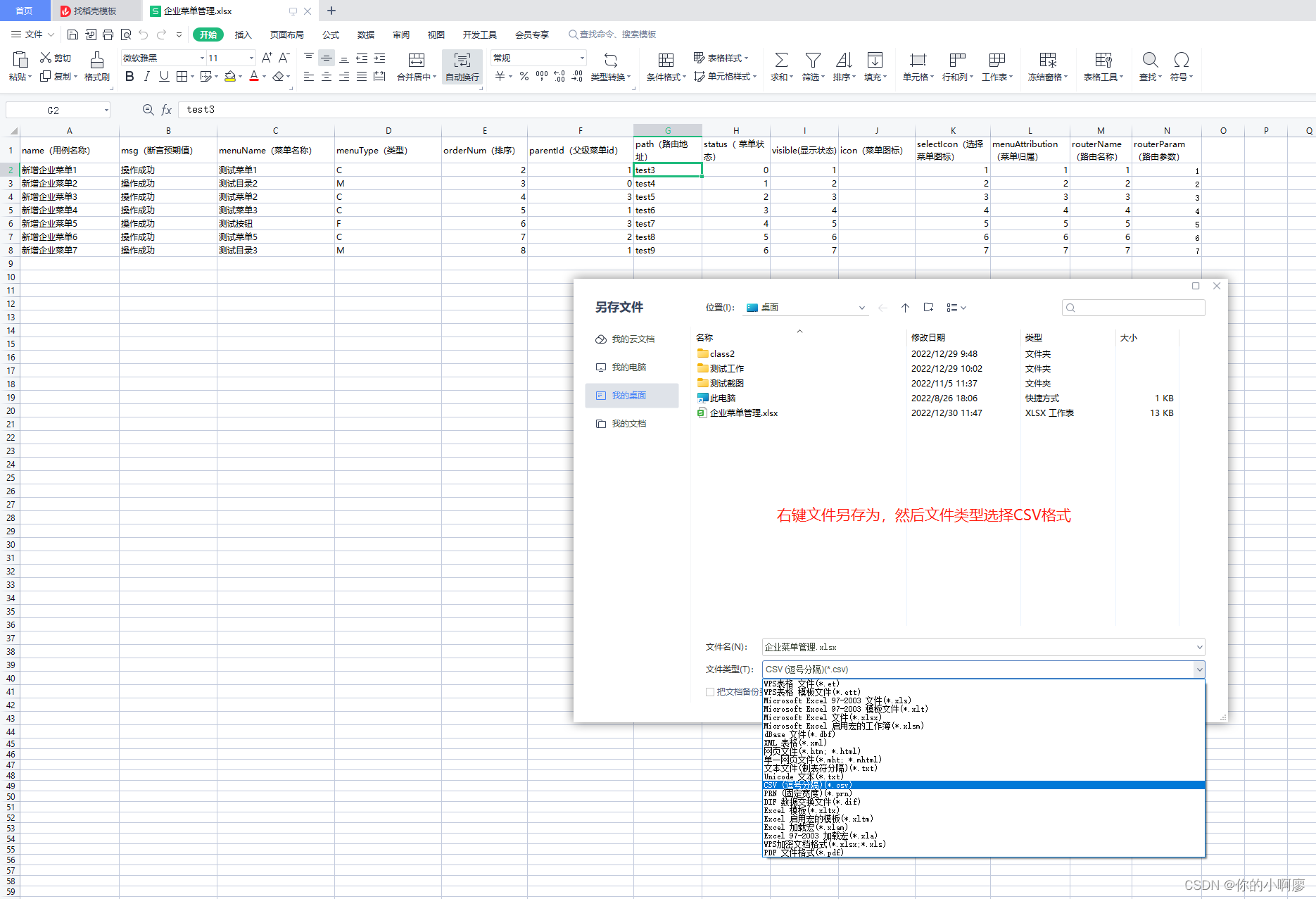
Task: Click the Cut scissors icon
Action: click(x=46, y=58)
